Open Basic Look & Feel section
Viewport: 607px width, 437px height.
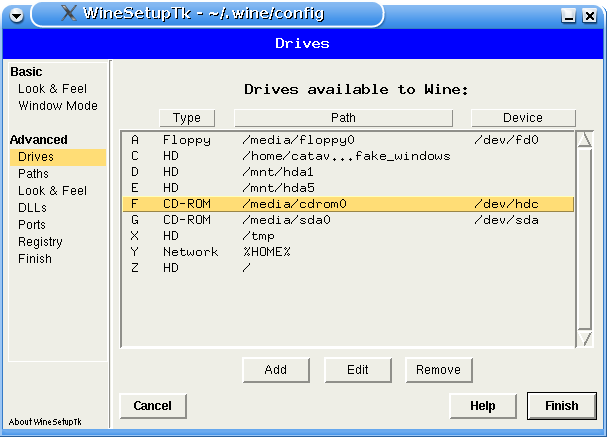coord(52,89)
